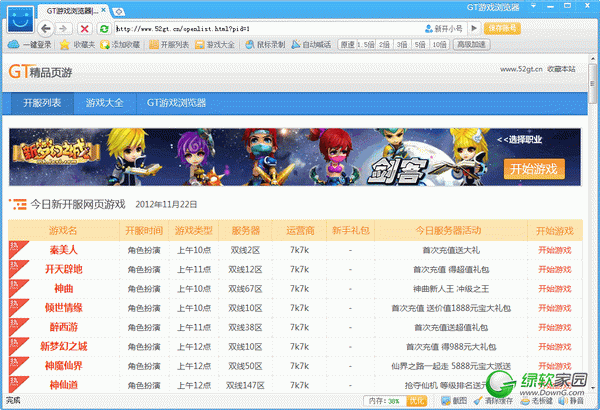Image resolution: width=600 pixels, height=410 pixels.
Task: Select 3倍 speed
Action: pyautogui.click(x=402, y=45)
